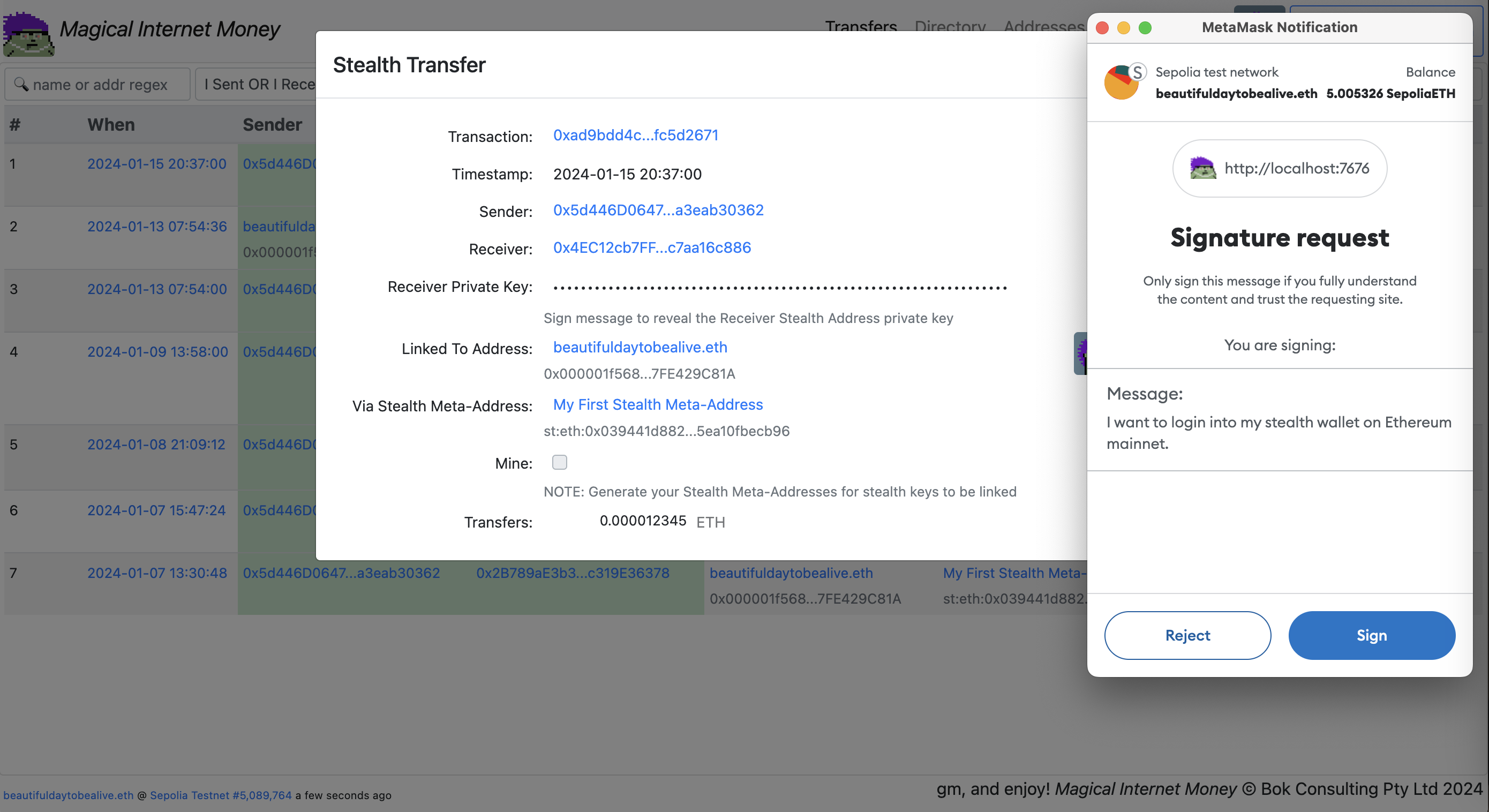Select the Directory tab
The width and height of the screenshot is (1489, 812).
[x=952, y=27]
